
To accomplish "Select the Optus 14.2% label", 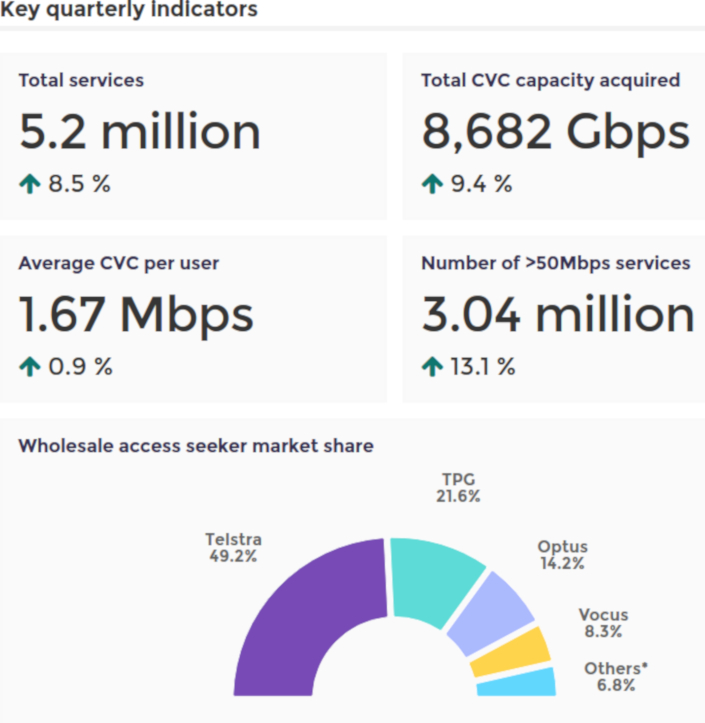I will coord(562,555).
